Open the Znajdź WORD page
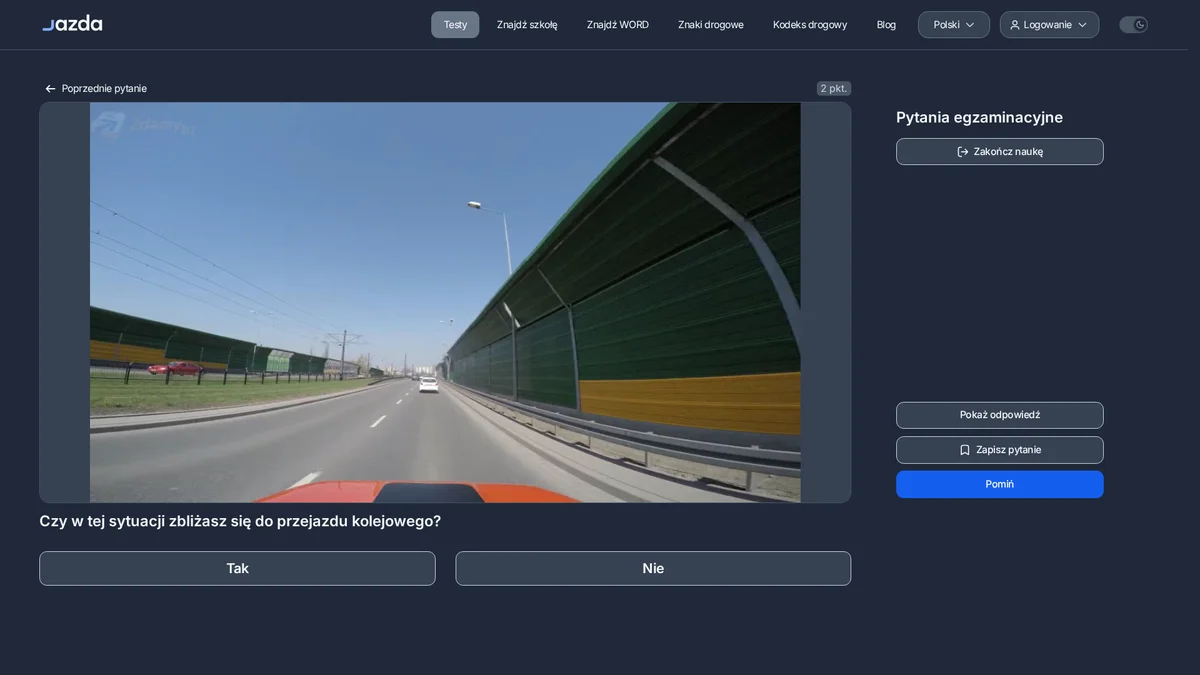The height and width of the screenshot is (675, 1200). 618,25
